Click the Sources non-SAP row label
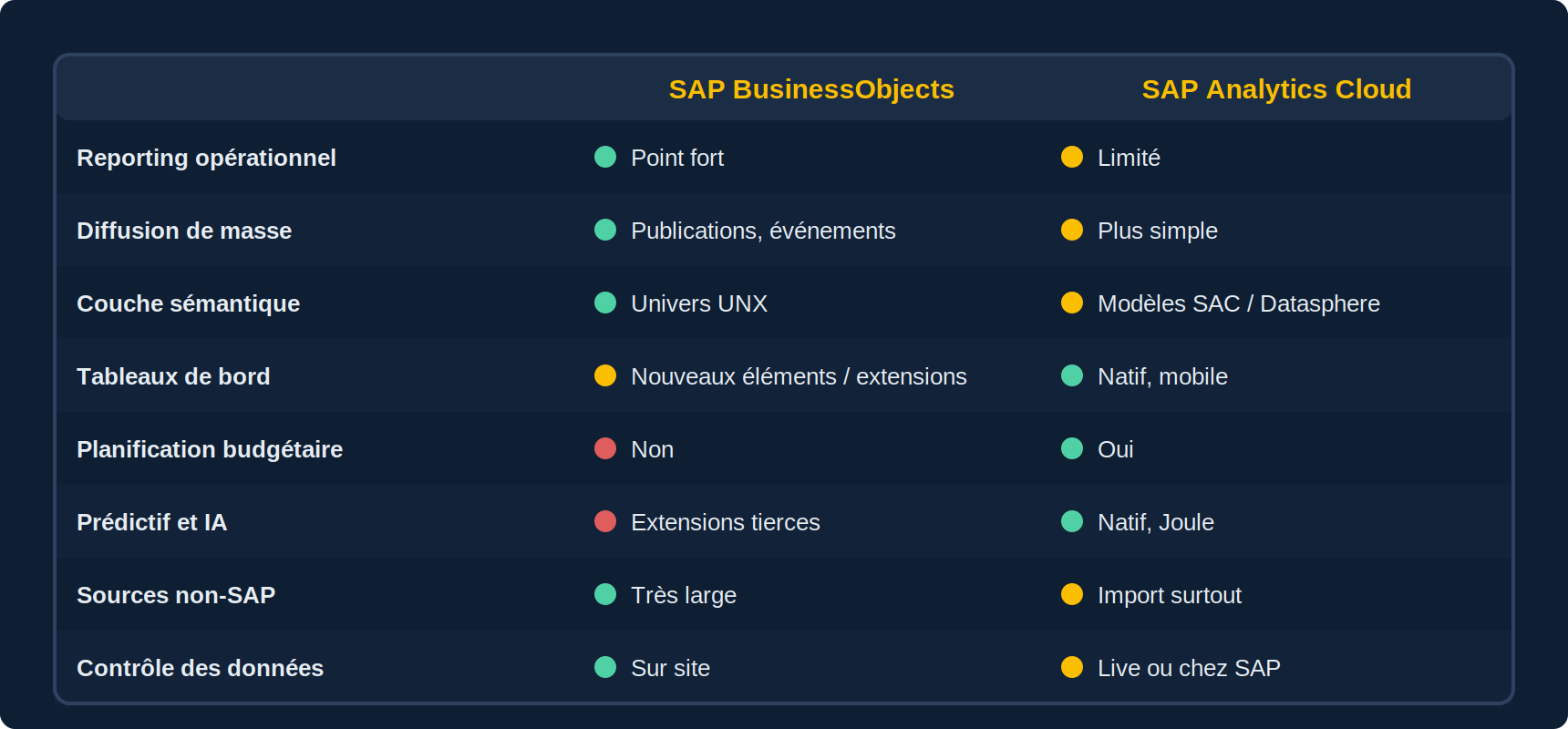Screen dimensions: 1568x729 coord(176,595)
